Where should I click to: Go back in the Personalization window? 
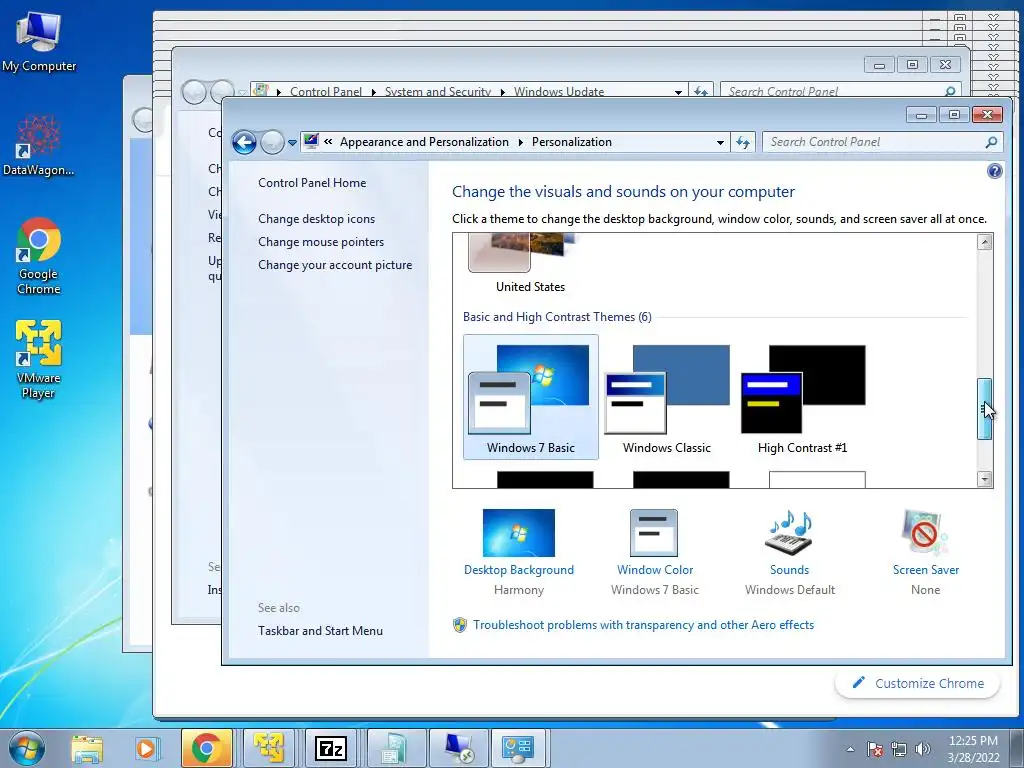point(244,142)
